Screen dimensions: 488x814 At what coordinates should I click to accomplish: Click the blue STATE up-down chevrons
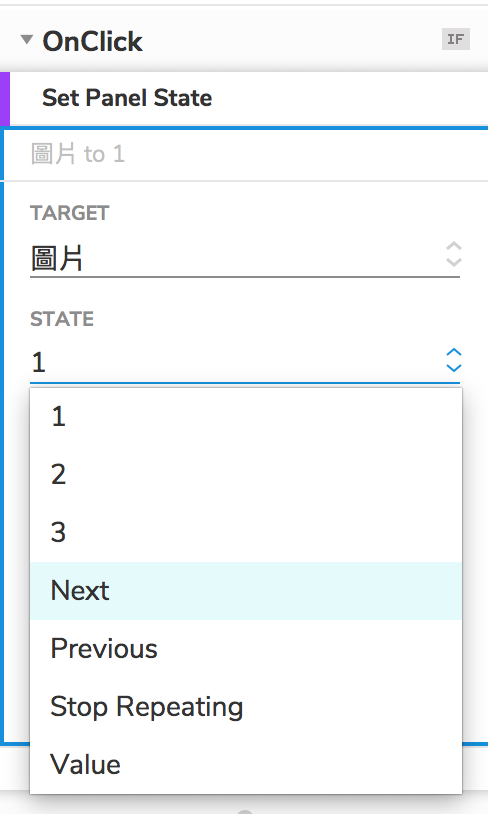pos(454,360)
